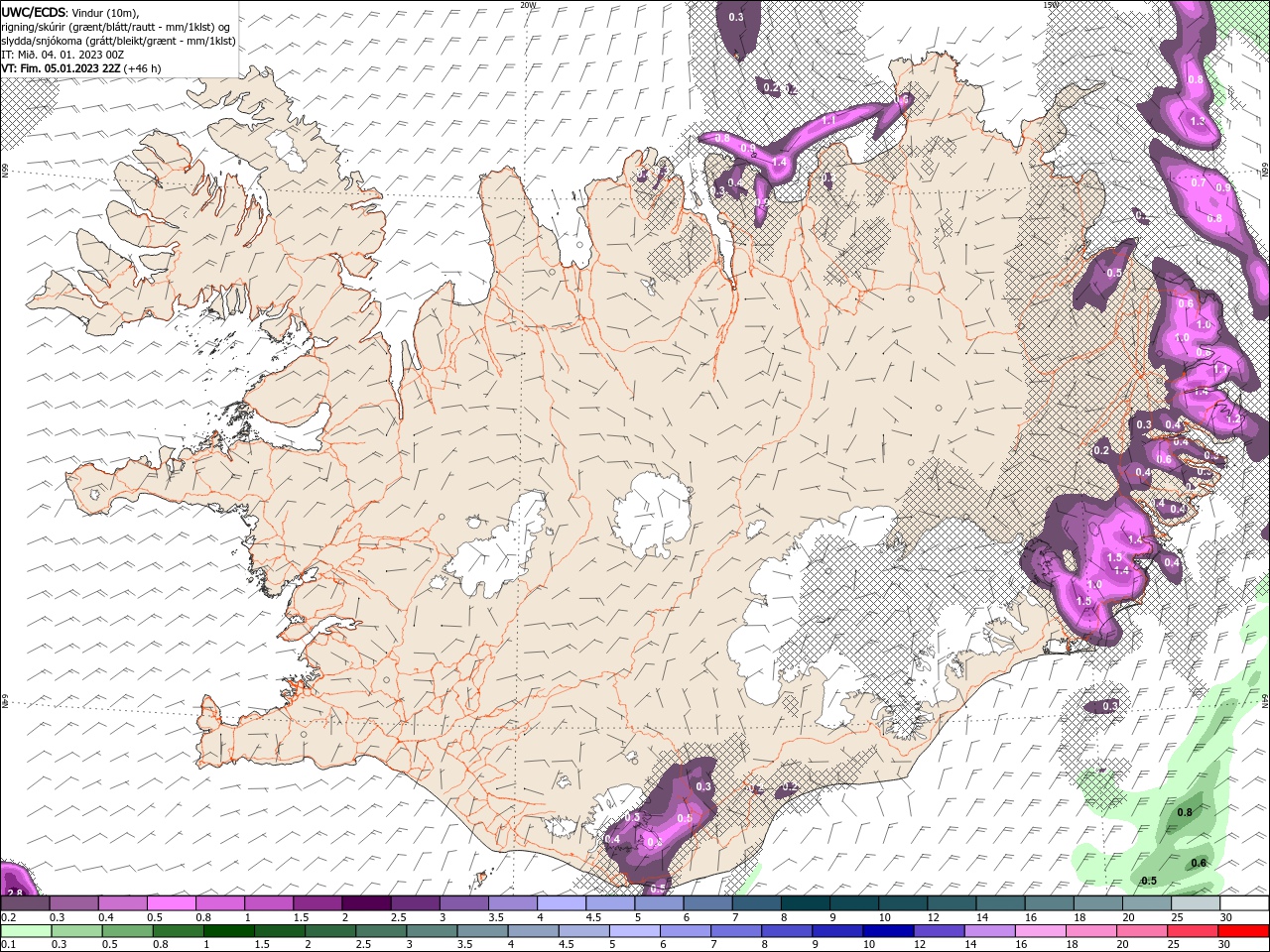Click the dark 0.8 value in the green rain area
The width and height of the screenshot is (1270, 952).
point(1185,813)
